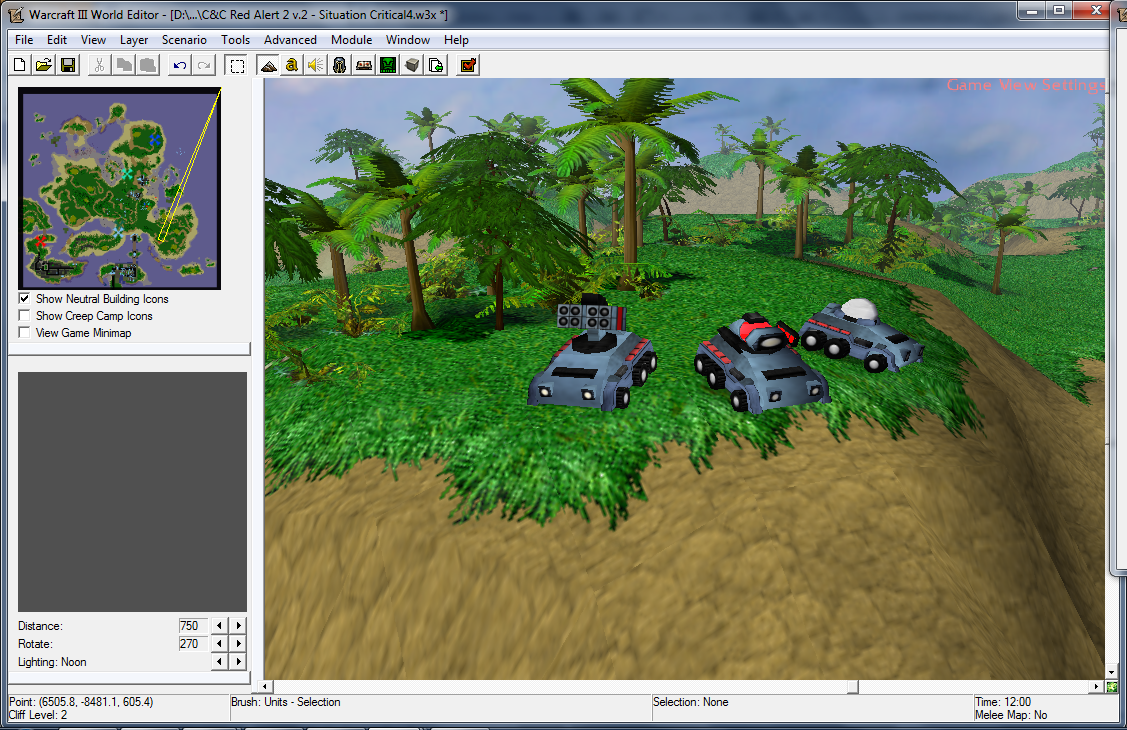Open the View menu
Screen dimensions: 1127x730
point(93,40)
